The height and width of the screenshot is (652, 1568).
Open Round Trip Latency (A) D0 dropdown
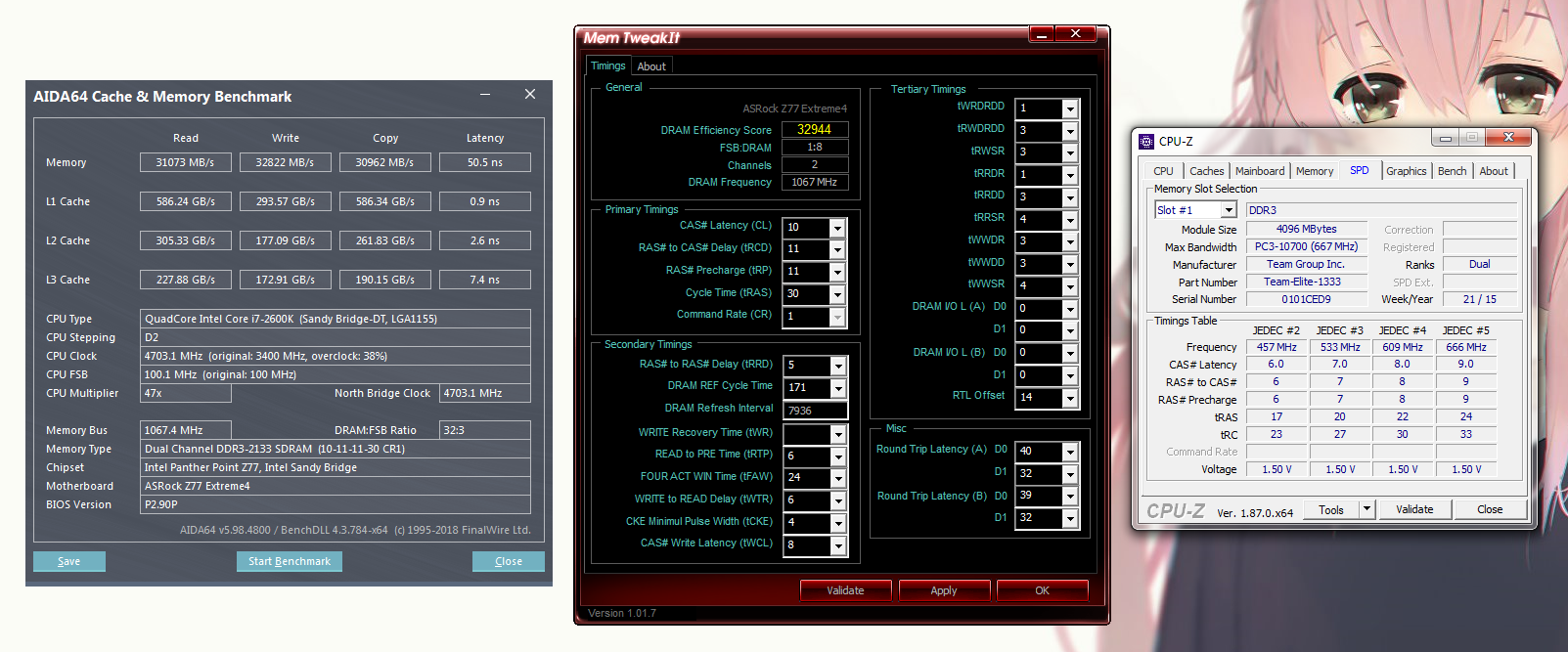click(x=1070, y=452)
